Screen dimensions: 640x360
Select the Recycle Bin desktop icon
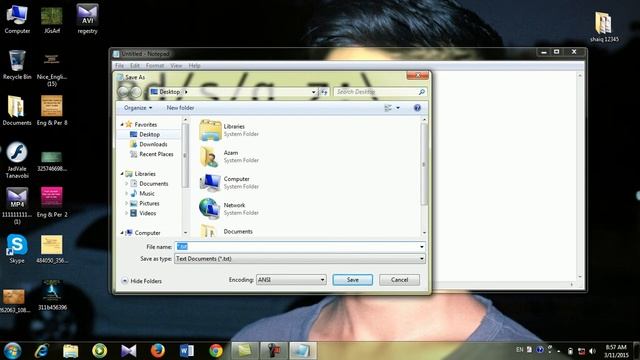point(17,64)
